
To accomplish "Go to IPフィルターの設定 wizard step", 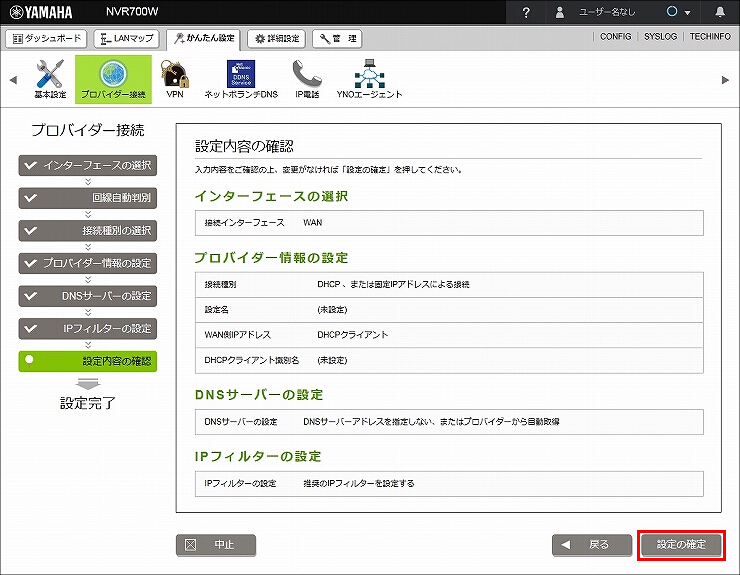I will [x=88, y=329].
